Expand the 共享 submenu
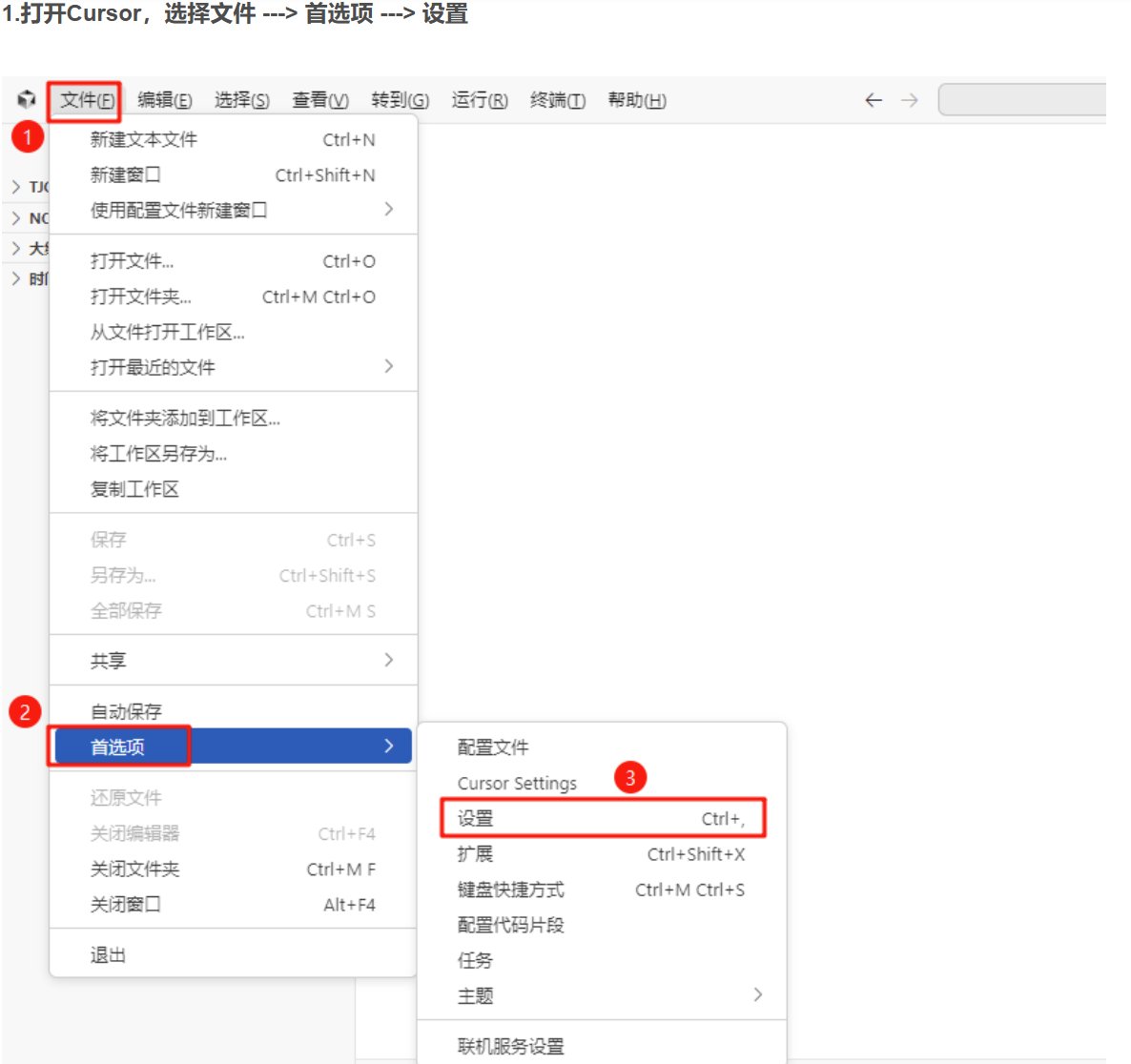1131x1064 pixels. pyautogui.click(x=233, y=660)
